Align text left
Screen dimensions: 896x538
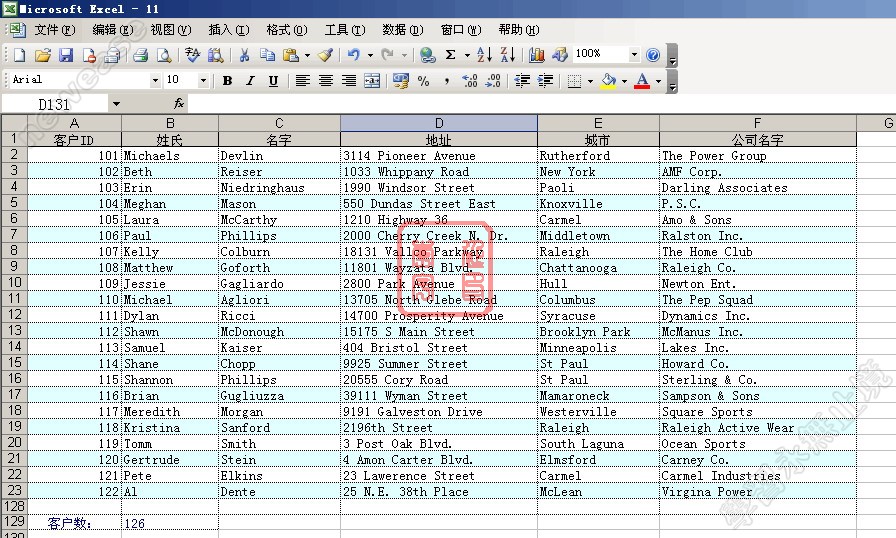302,81
